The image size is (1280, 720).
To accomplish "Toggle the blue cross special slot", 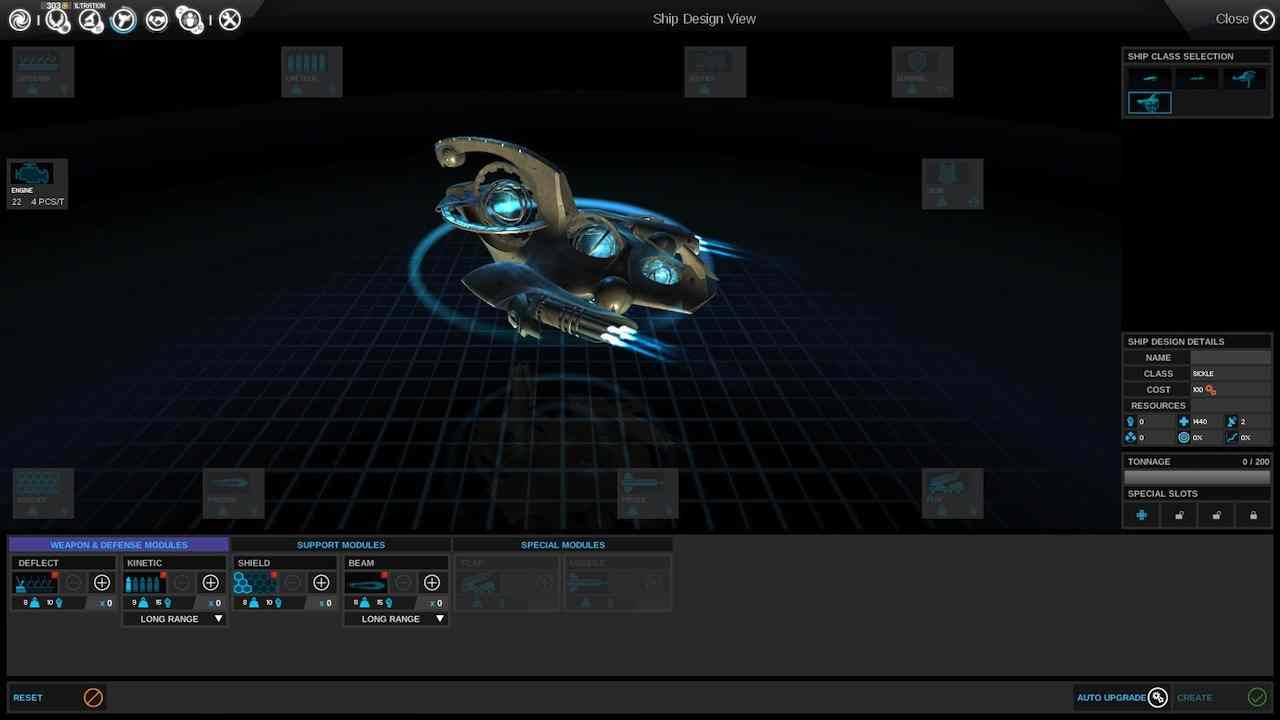I will 1142,516.
